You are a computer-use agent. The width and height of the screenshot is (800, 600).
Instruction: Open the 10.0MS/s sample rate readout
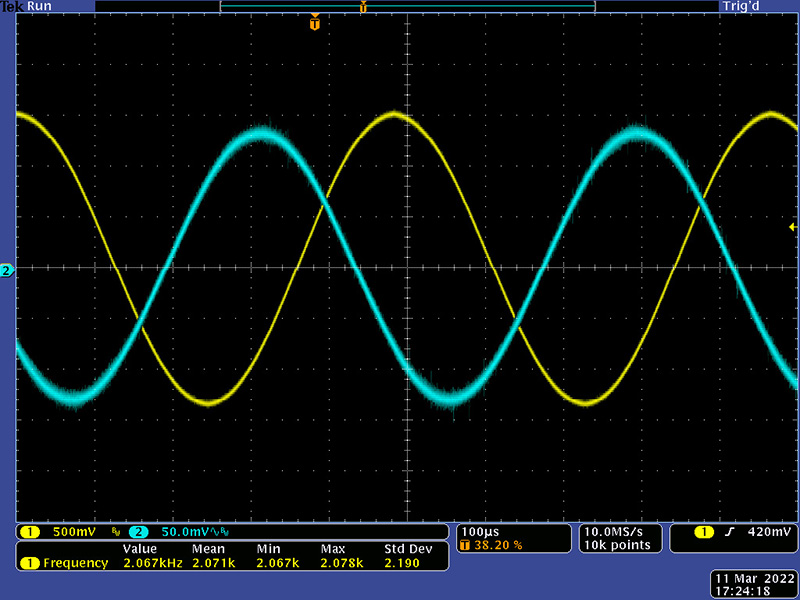[x=616, y=530]
